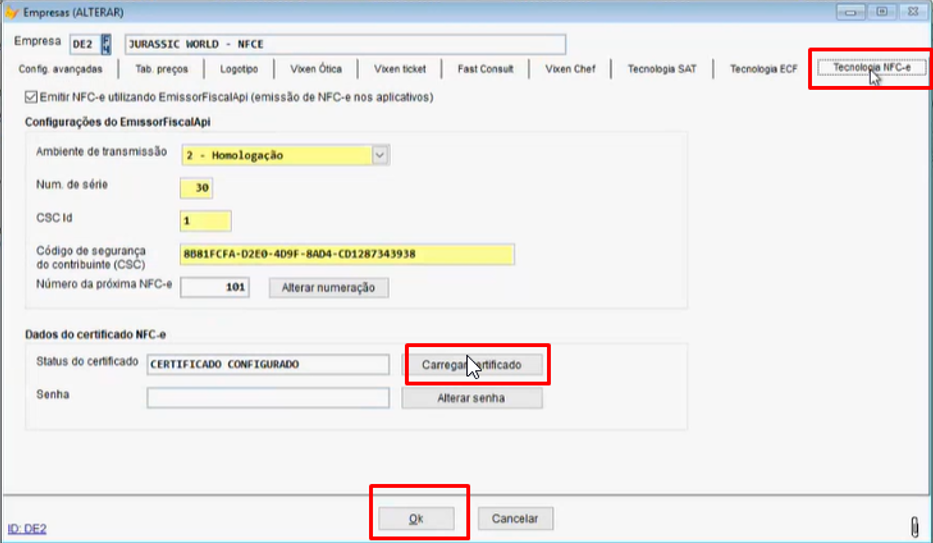Close the Empresas window

tap(911, 11)
